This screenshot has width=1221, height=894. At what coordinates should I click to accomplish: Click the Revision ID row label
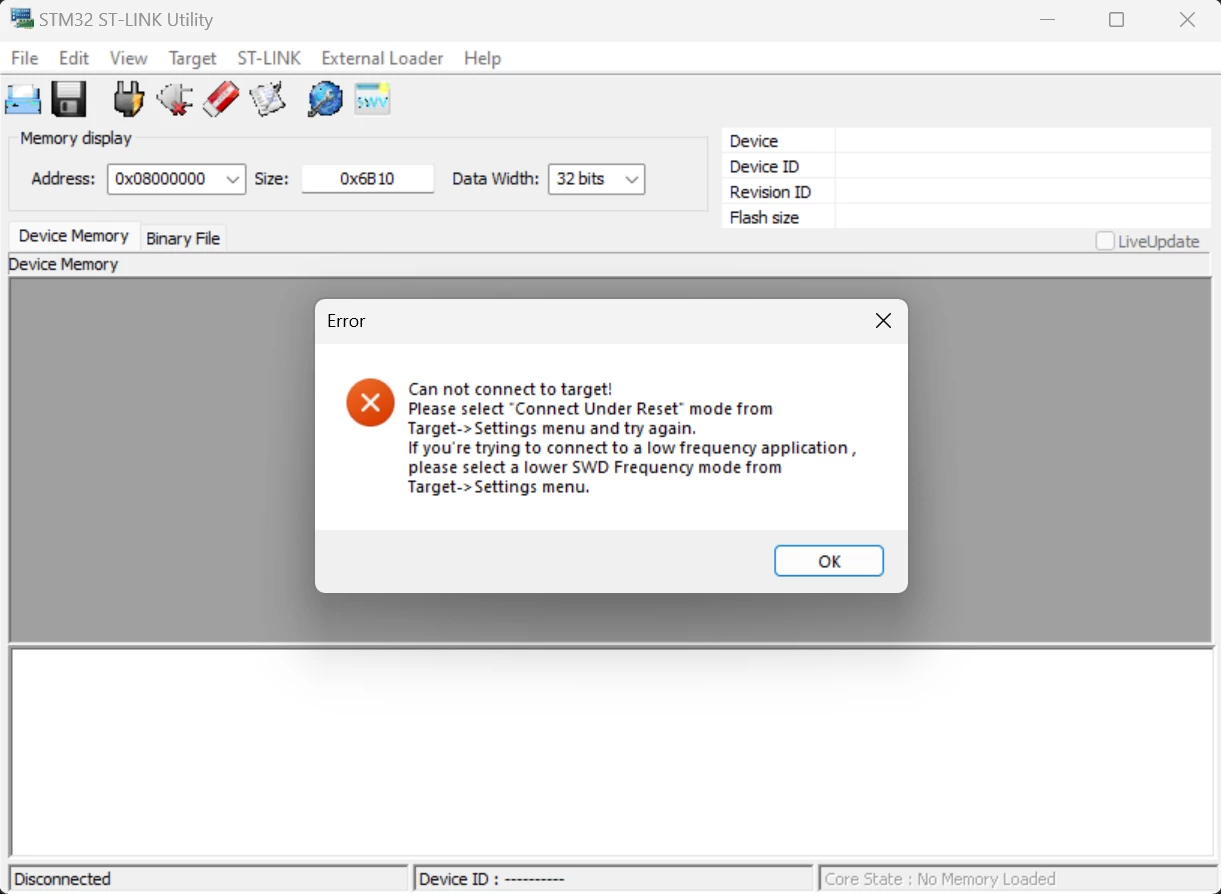click(x=770, y=192)
